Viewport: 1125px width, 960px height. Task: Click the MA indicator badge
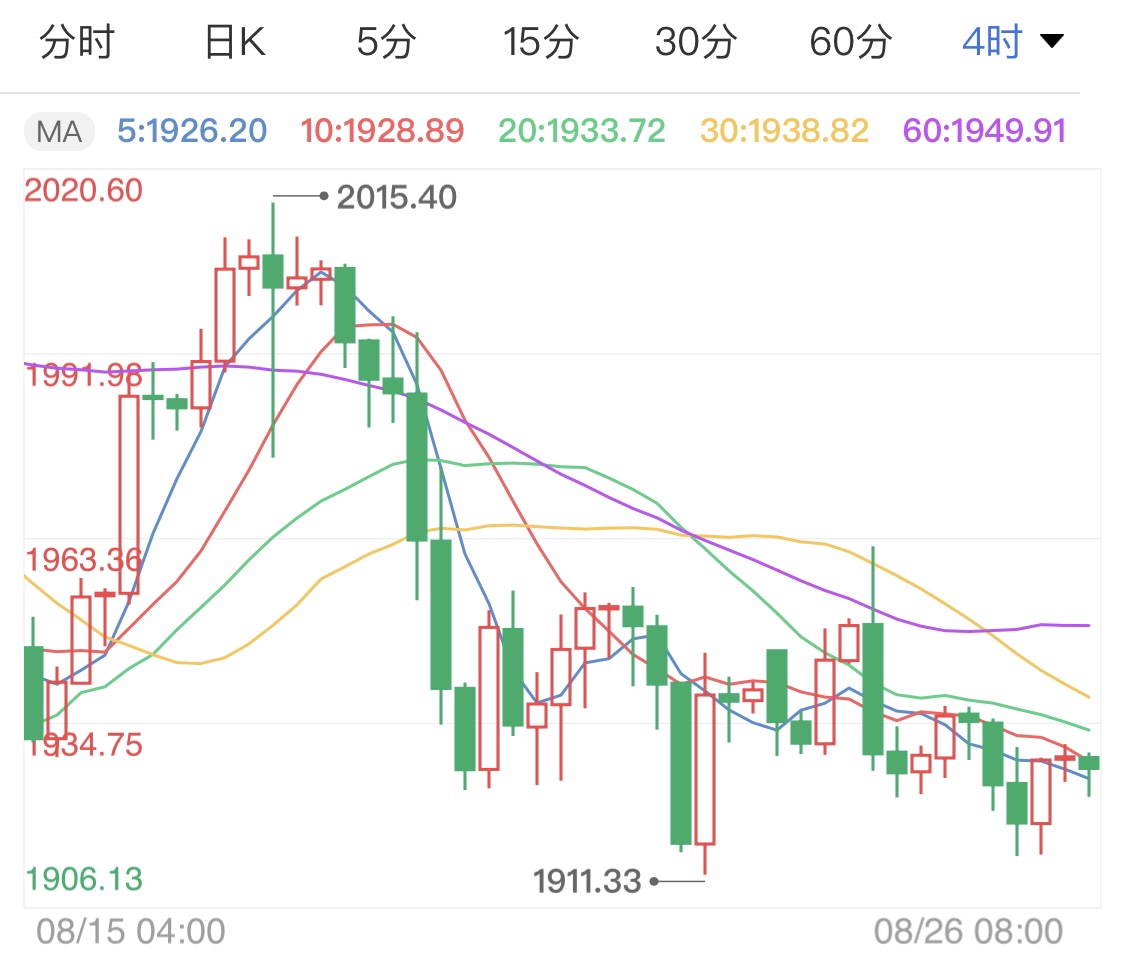(x=59, y=131)
